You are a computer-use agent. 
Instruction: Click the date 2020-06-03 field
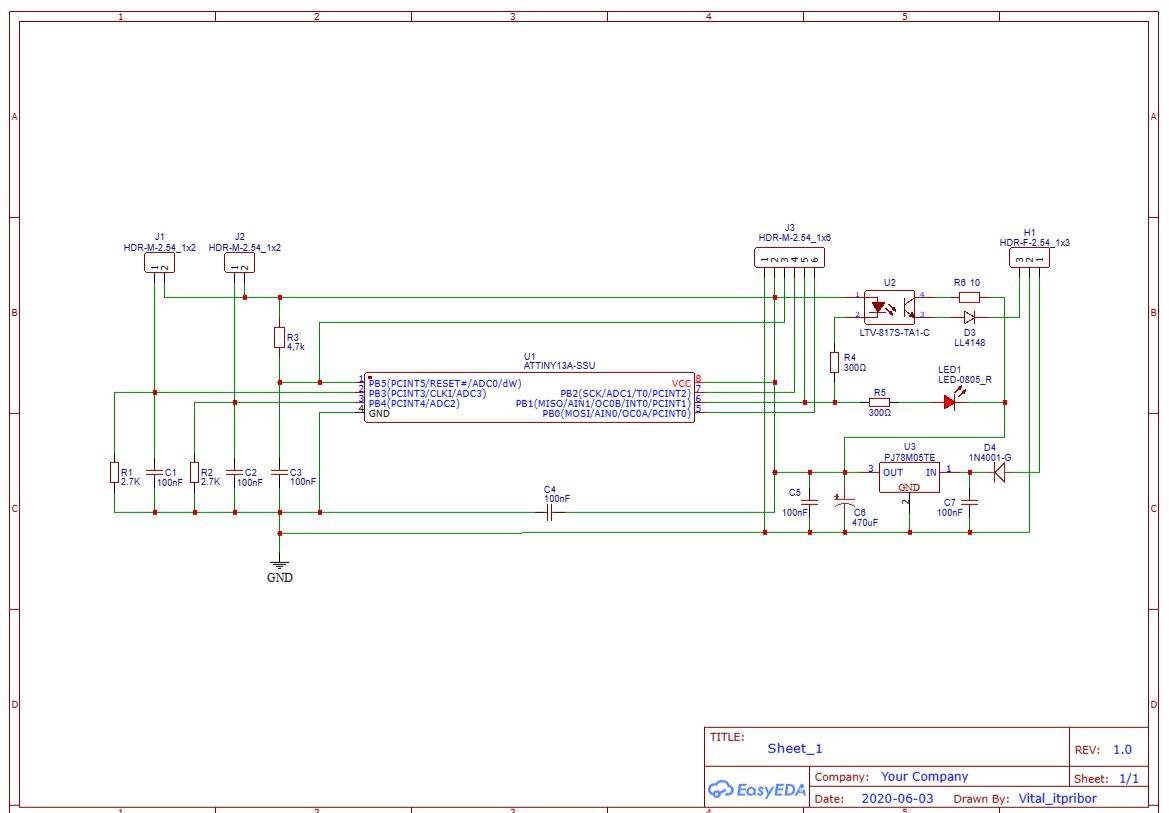coord(898,798)
